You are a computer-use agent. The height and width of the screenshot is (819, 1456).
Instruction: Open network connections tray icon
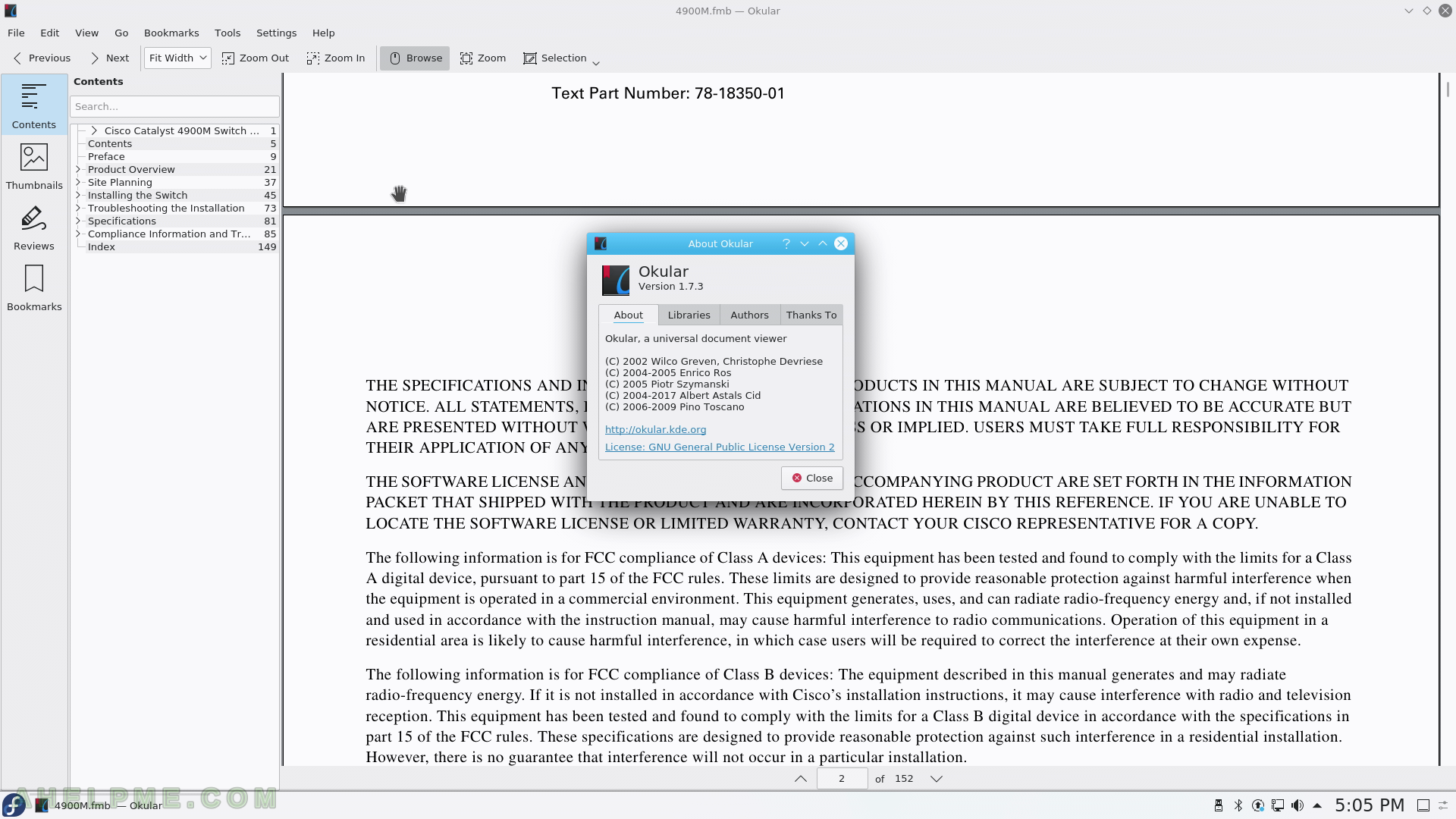[1278, 805]
